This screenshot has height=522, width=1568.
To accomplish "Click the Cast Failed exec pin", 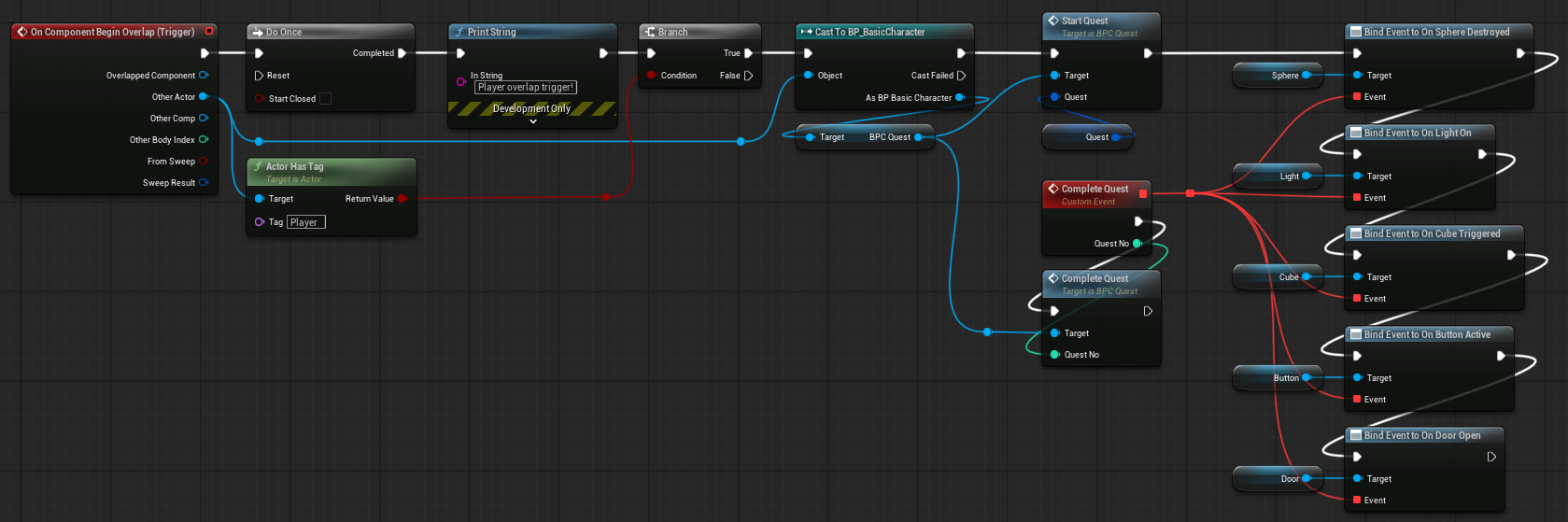I will pyautogui.click(x=961, y=76).
